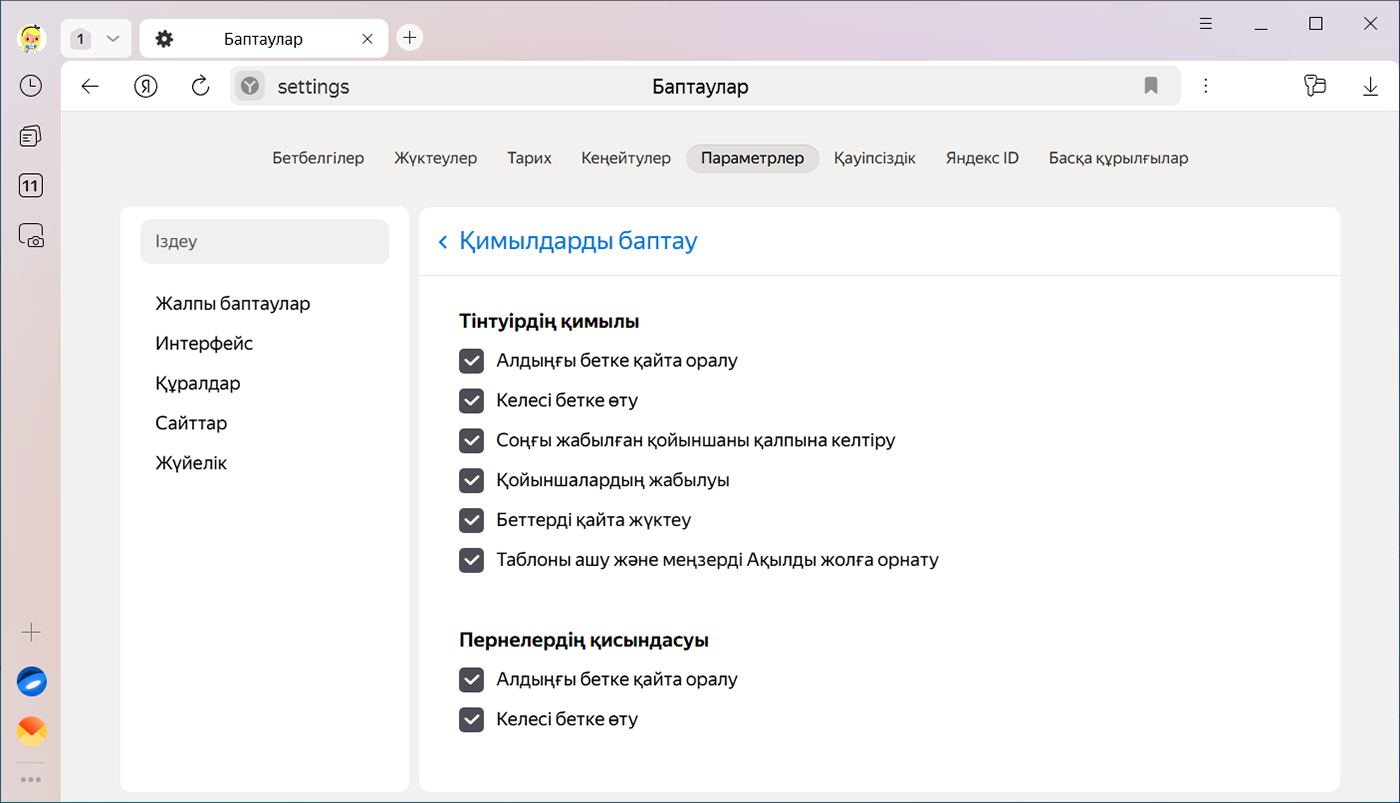1400x803 pixels.
Task: Toggle the "Беттерді қайта жүктеу" checkbox
Action: point(471,521)
